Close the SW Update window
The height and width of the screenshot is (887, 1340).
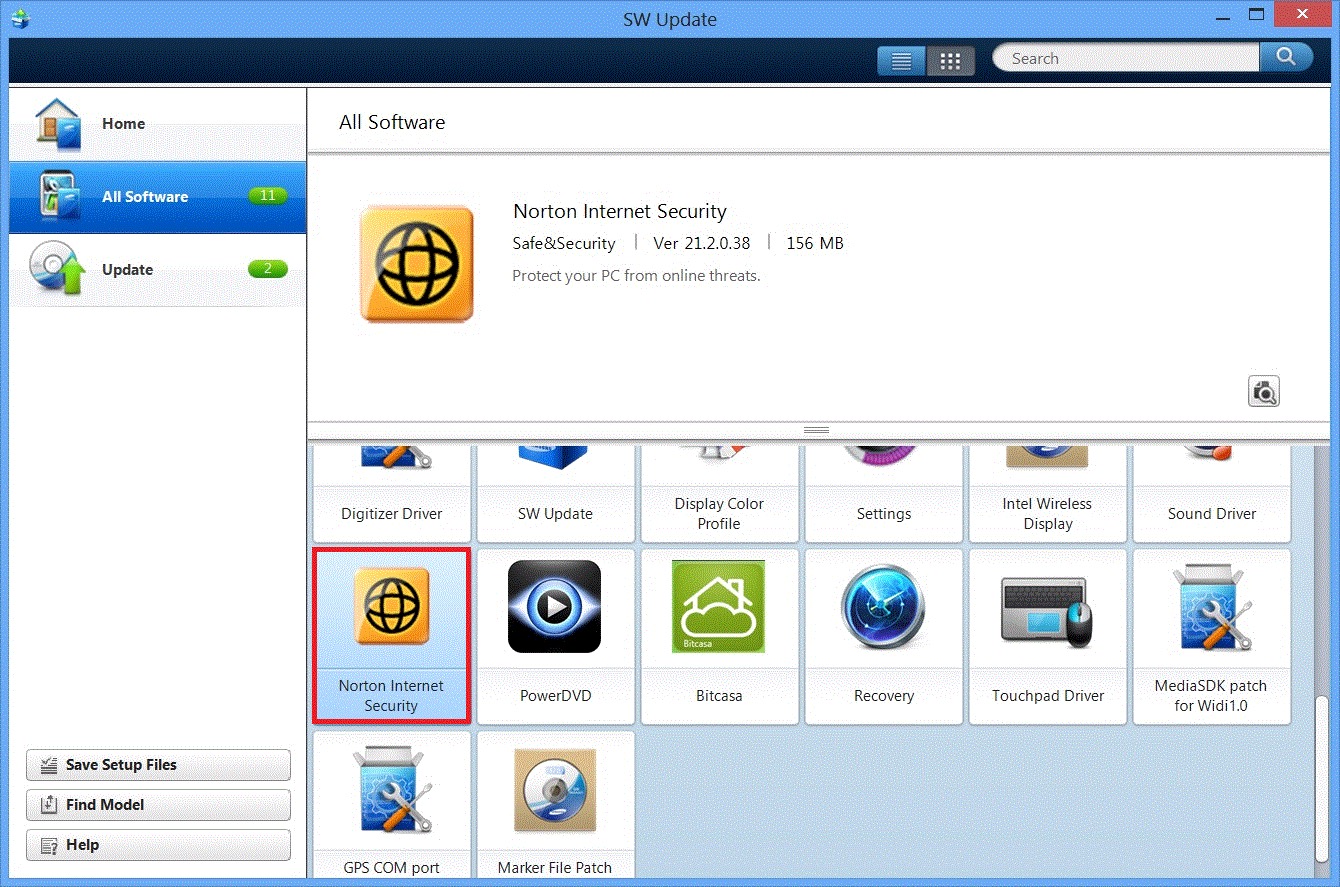pyautogui.click(x=1304, y=14)
